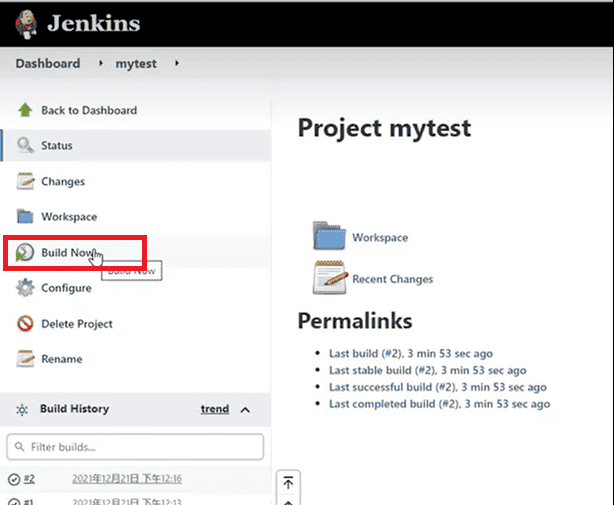Focus the Filter builds search field
The height and width of the screenshot is (505, 614).
135,447
